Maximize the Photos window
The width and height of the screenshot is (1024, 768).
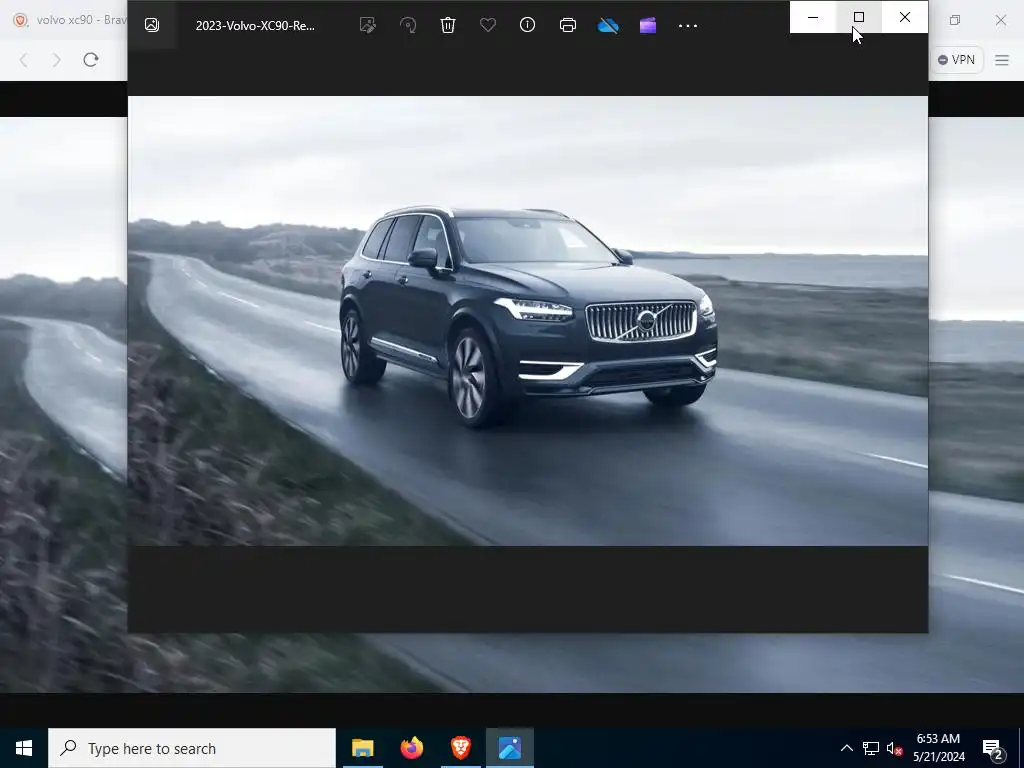pos(859,17)
